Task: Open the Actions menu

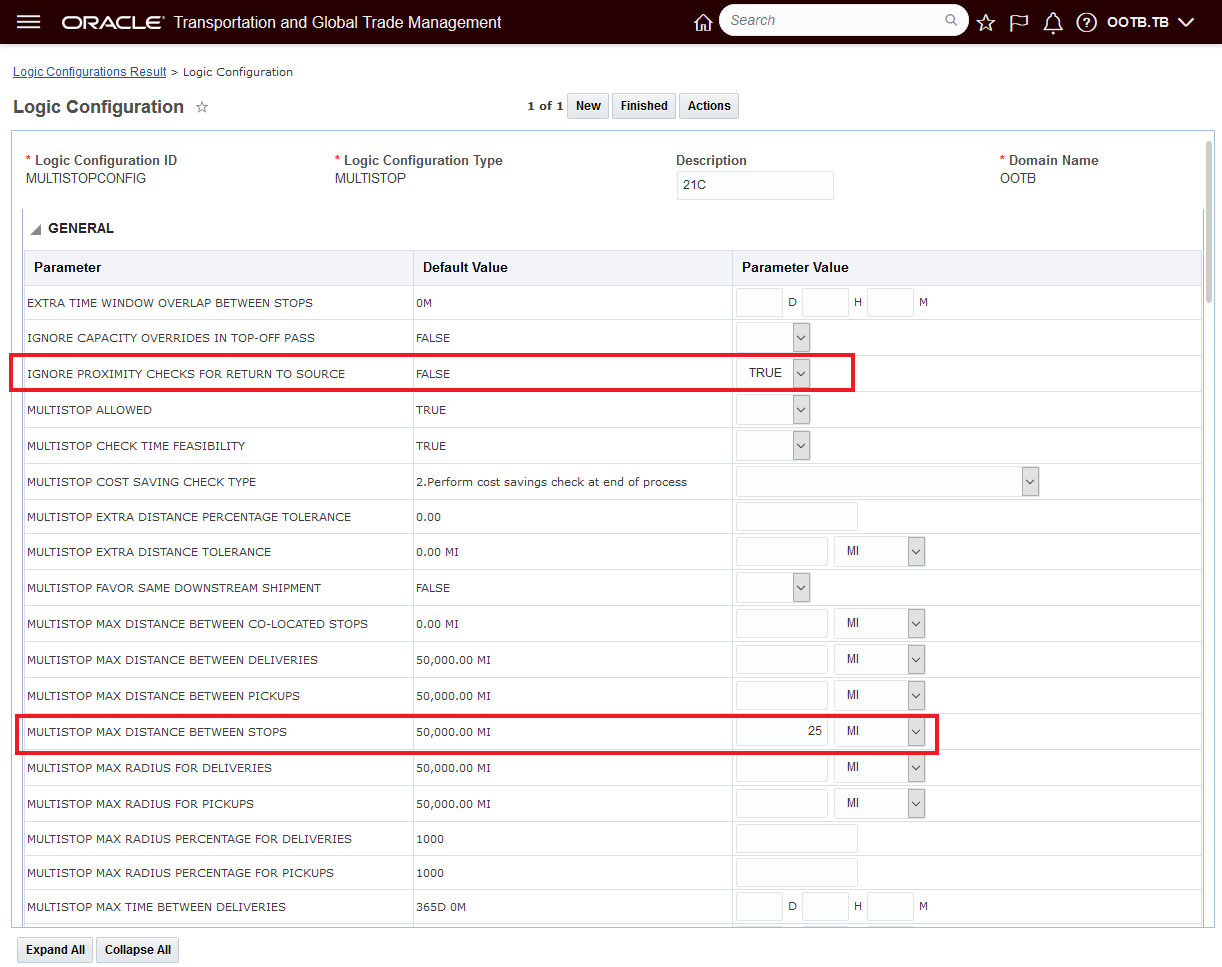Action: [709, 106]
